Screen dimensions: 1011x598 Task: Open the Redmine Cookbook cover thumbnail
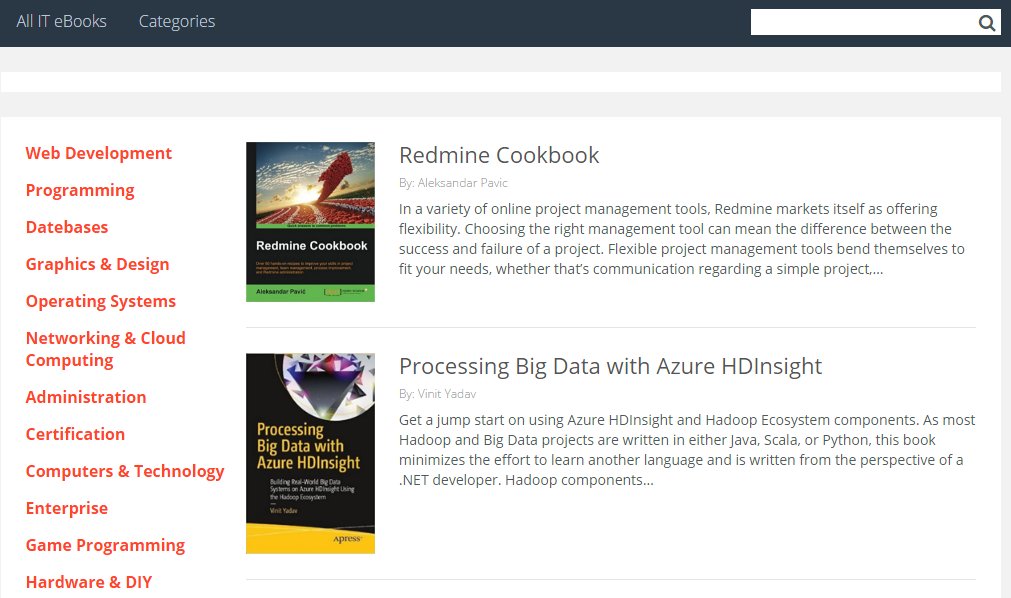click(x=310, y=221)
